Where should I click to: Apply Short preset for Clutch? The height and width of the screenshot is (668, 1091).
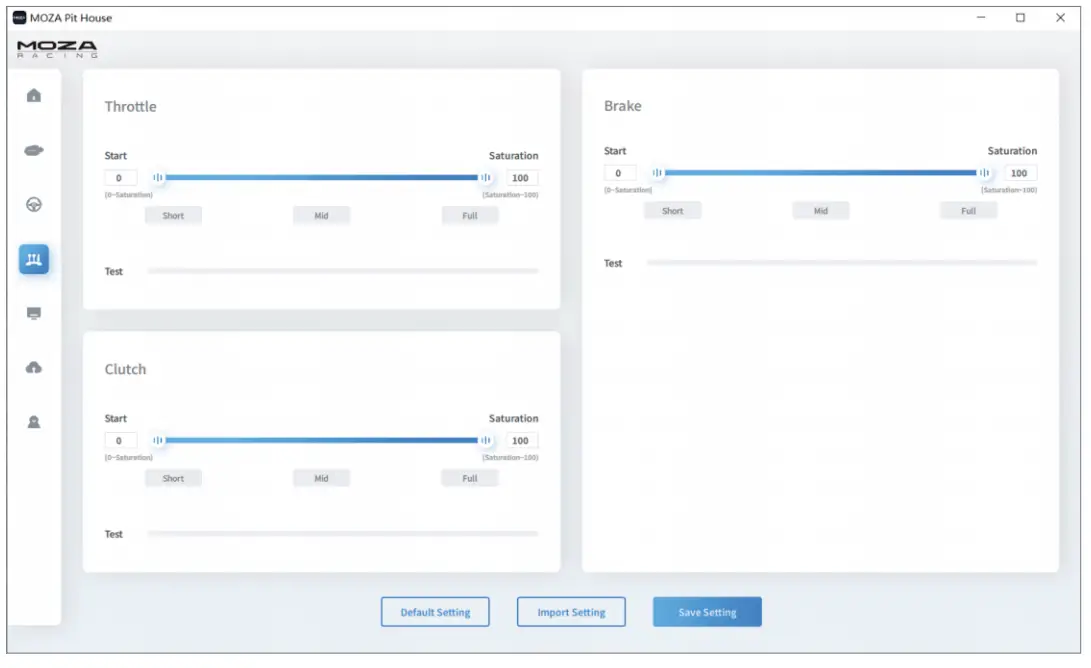173,479
